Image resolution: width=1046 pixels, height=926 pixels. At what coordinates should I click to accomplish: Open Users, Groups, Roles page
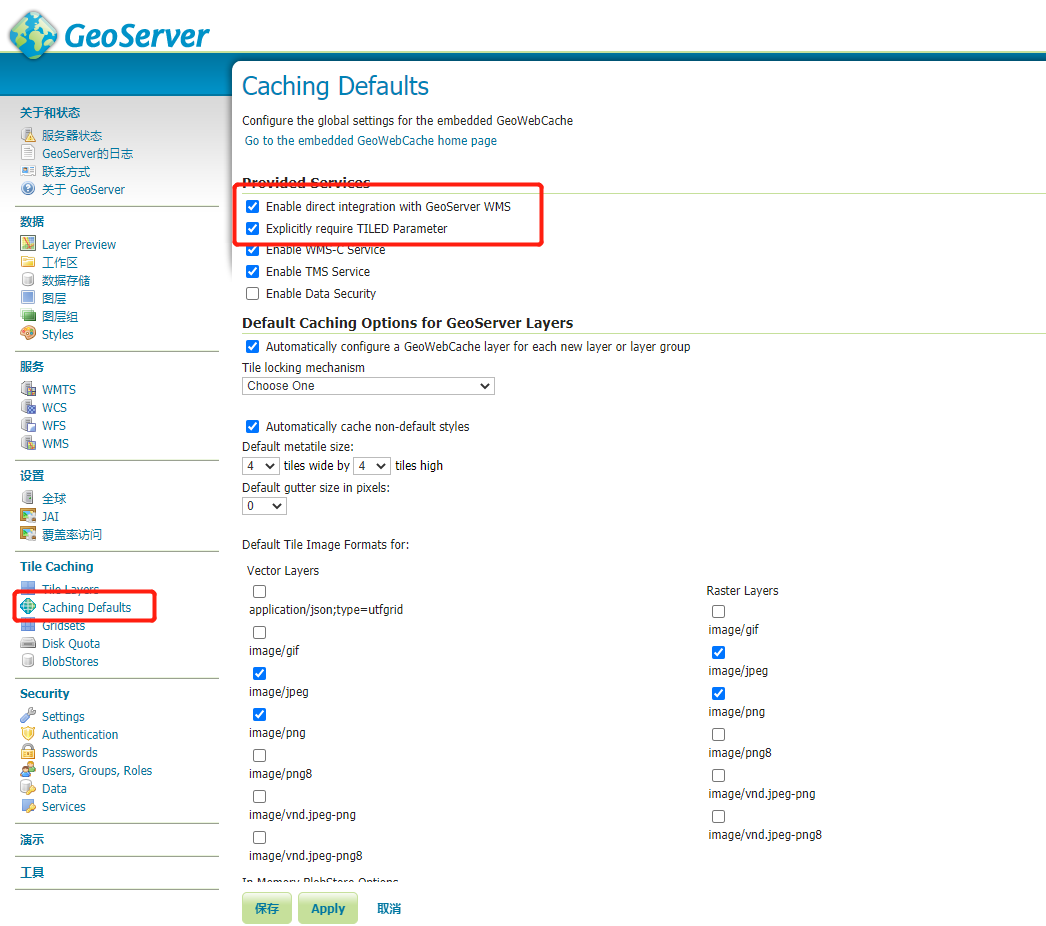pos(97,770)
